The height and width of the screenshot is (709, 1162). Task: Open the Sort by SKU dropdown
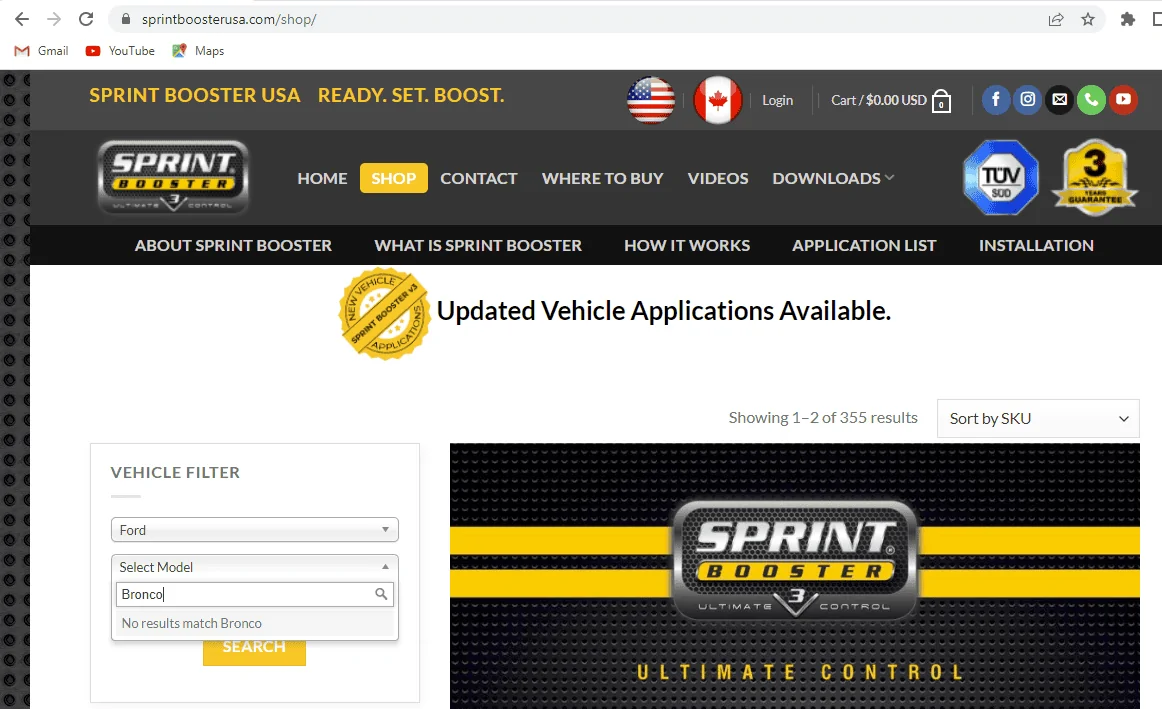click(1038, 419)
